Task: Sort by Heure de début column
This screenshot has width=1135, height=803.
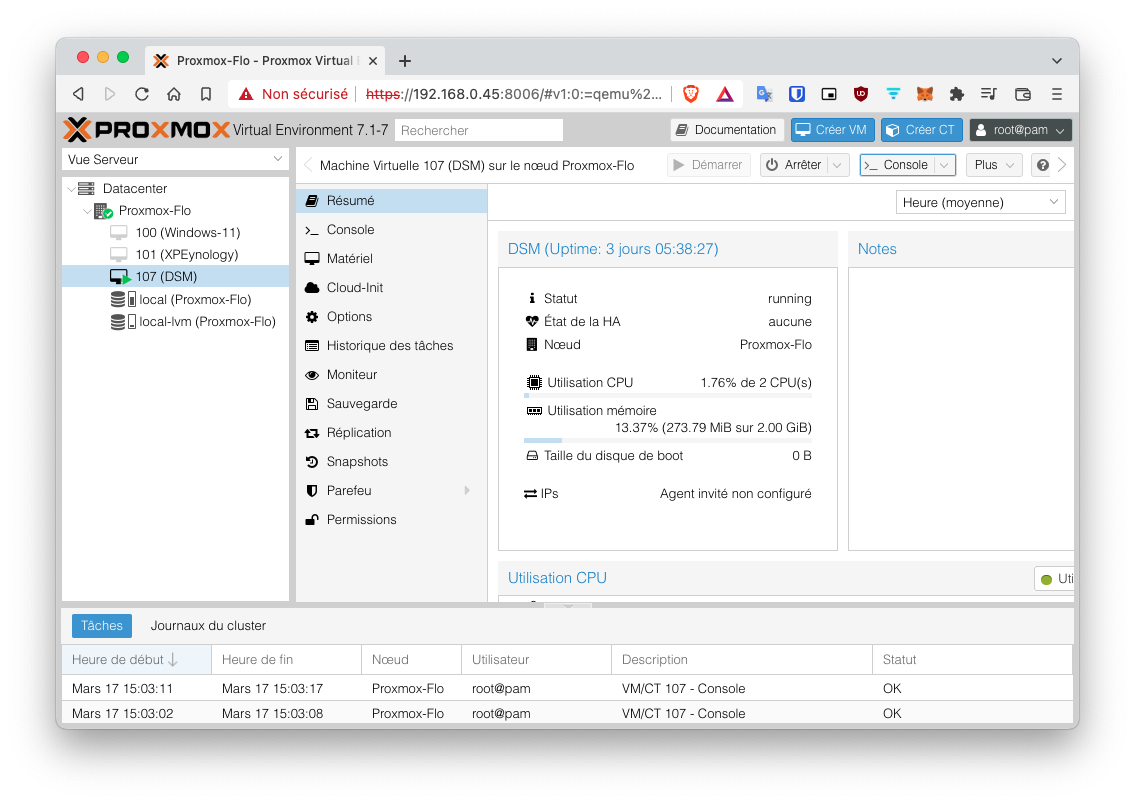Action: (136, 660)
